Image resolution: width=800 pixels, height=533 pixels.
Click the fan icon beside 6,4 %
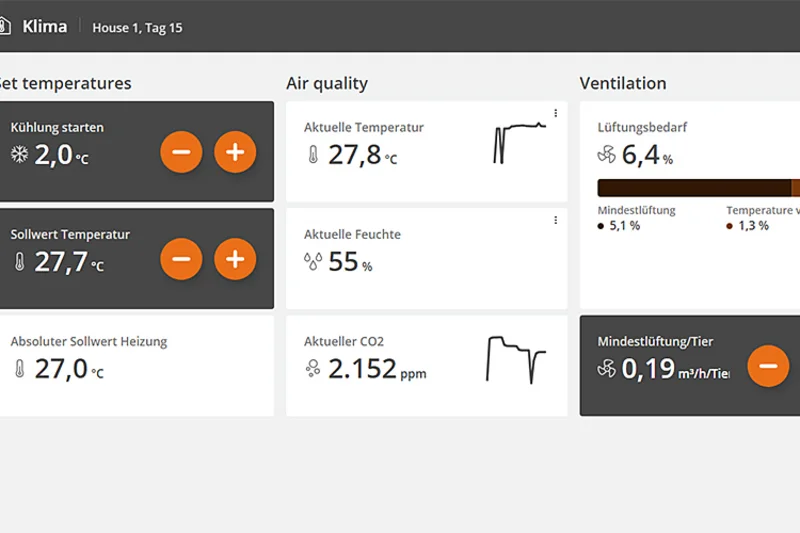tap(607, 154)
